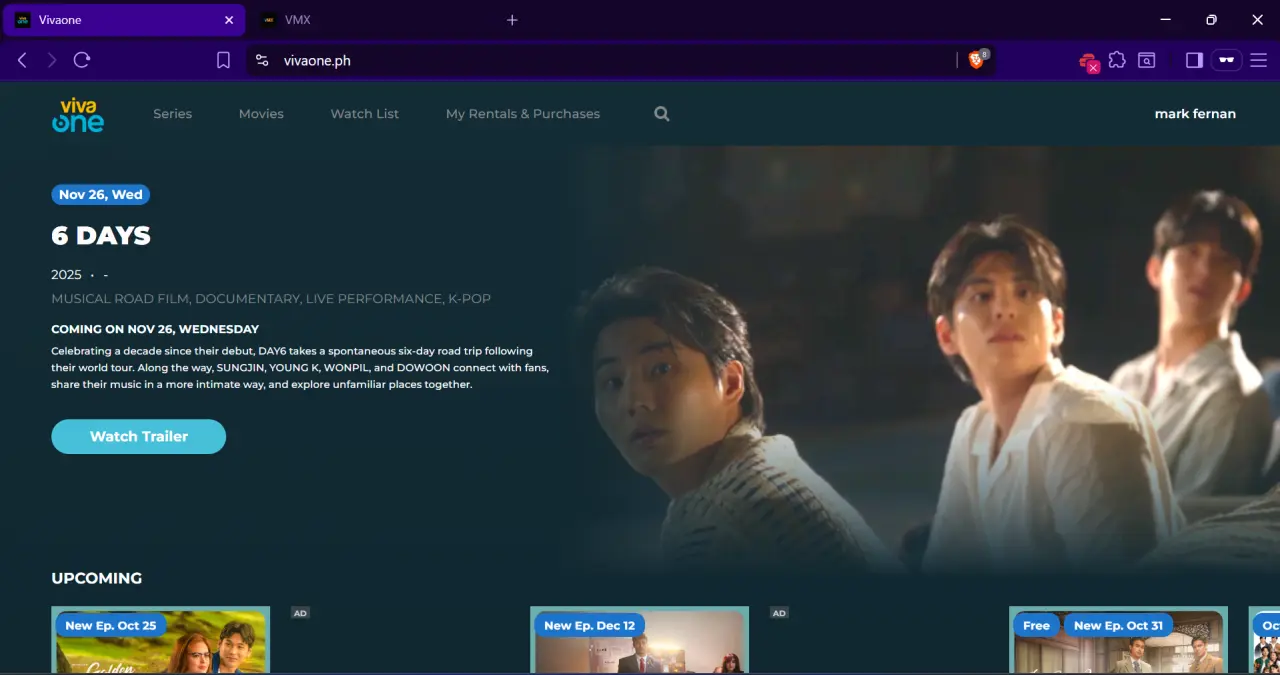Open the Series menu
The width and height of the screenshot is (1280, 675).
pos(172,114)
